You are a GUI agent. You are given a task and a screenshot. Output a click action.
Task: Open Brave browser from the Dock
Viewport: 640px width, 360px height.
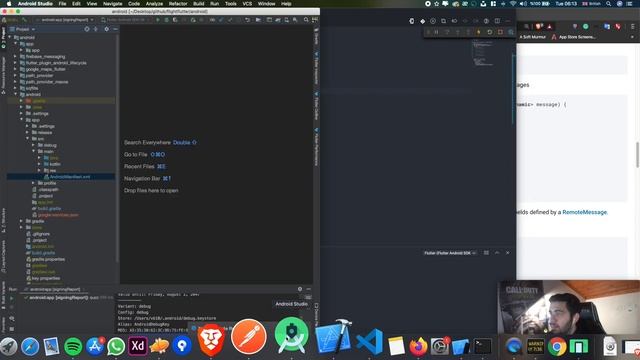coord(211,340)
